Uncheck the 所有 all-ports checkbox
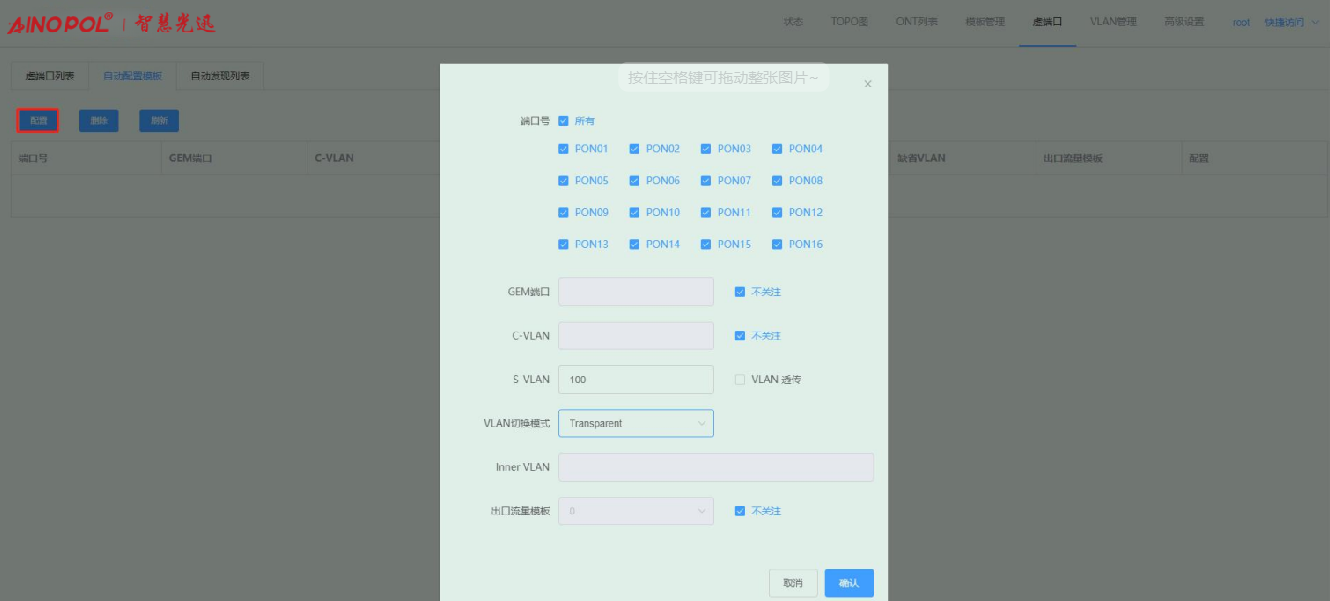Screen dimensions: 1330x601 564,121
